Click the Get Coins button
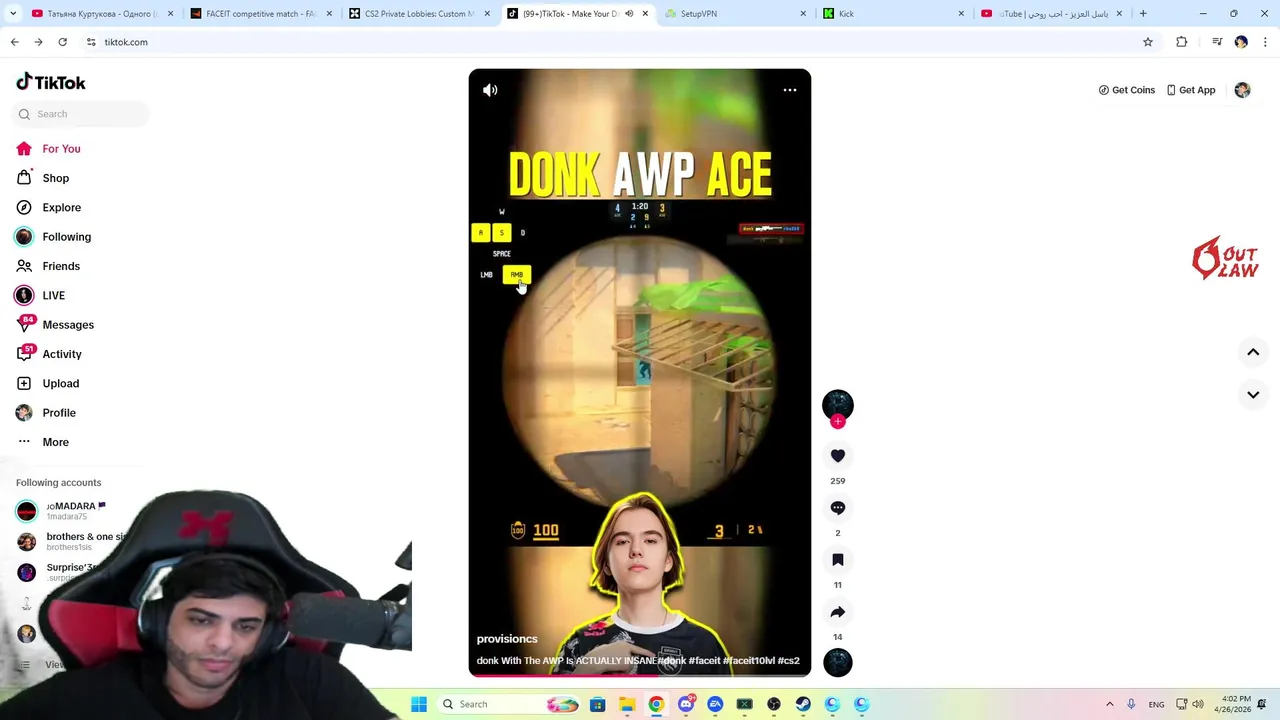 tap(1127, 90)
